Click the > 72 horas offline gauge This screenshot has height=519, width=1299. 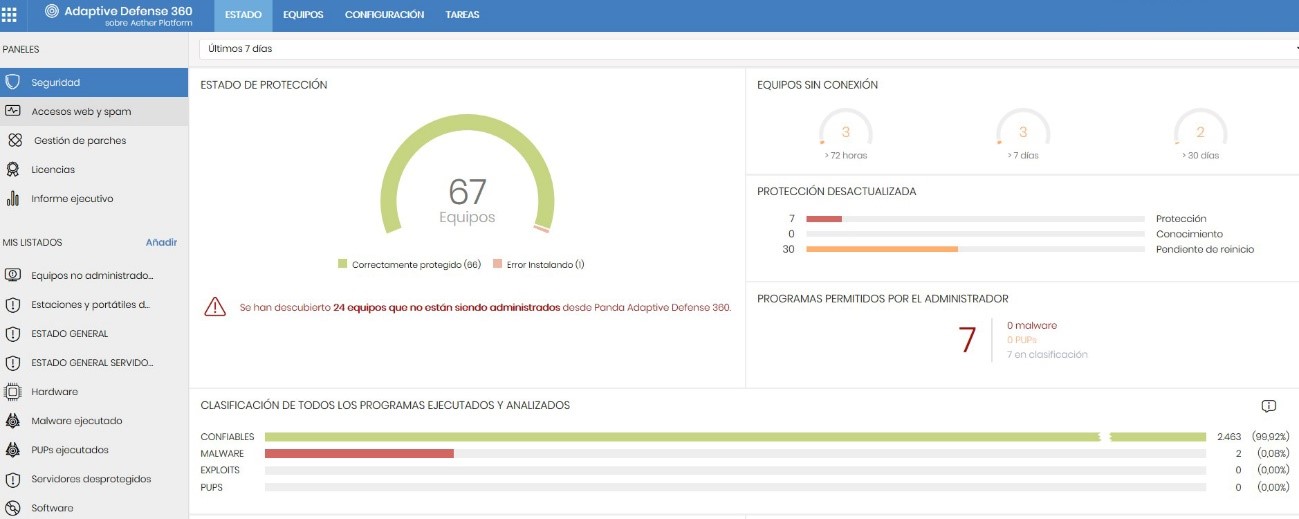[846, 133]
